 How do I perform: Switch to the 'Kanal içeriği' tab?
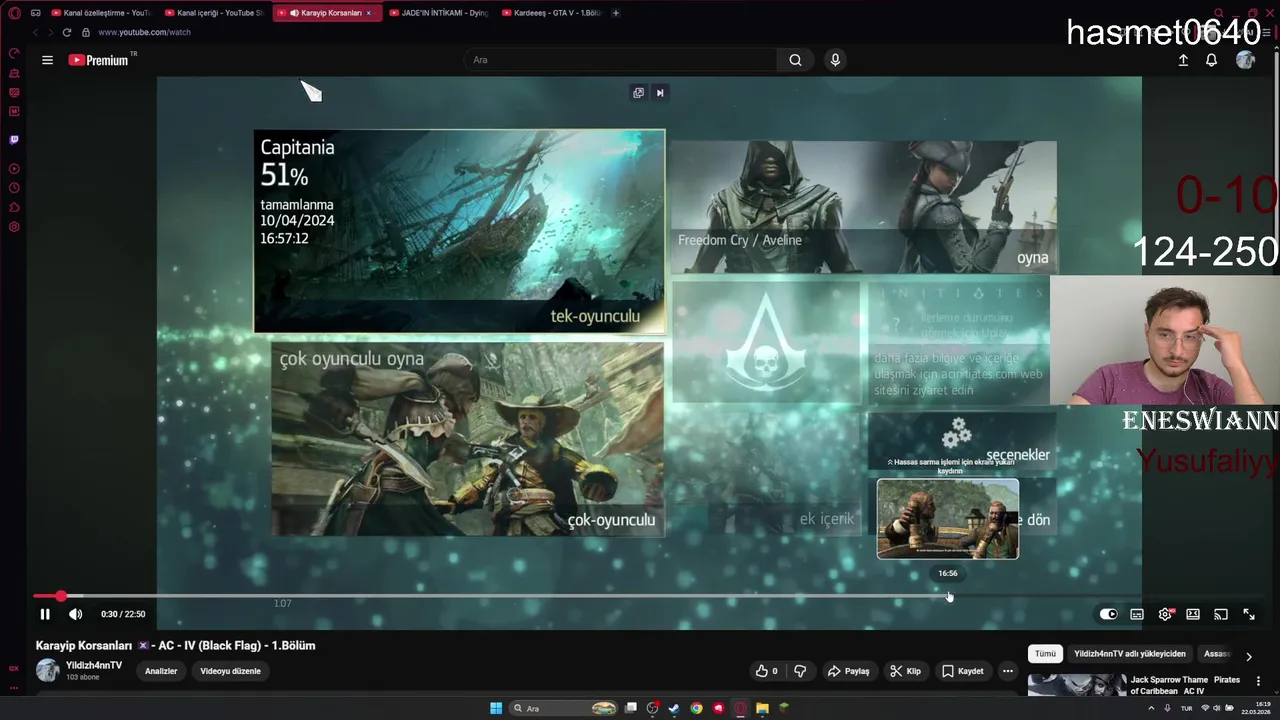(x=213, y=13)
